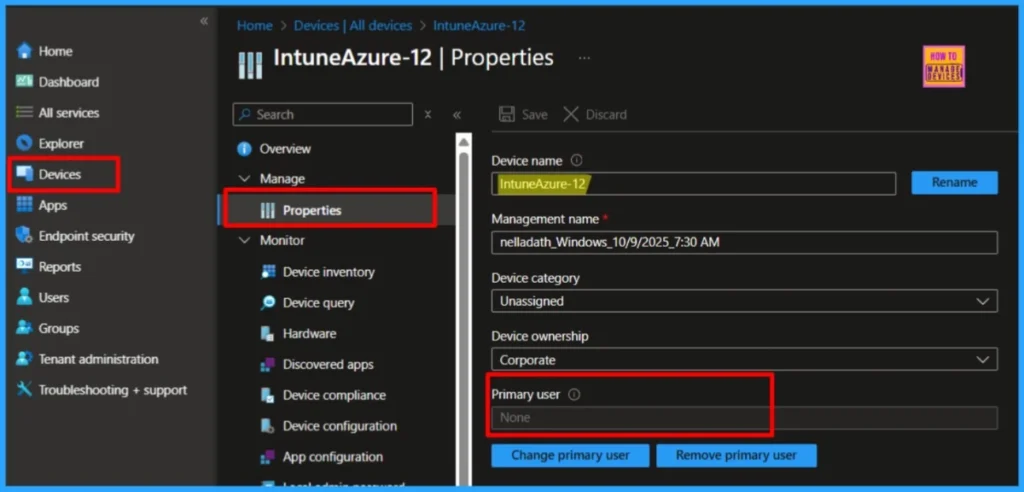The image size is (1024, 492).
Task: Open Overview in resource menu
Action: [285, 149]
